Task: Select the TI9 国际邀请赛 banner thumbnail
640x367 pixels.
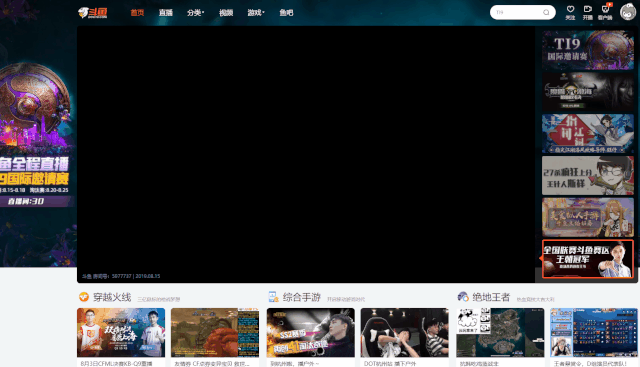Action: [x=588, y=50]
